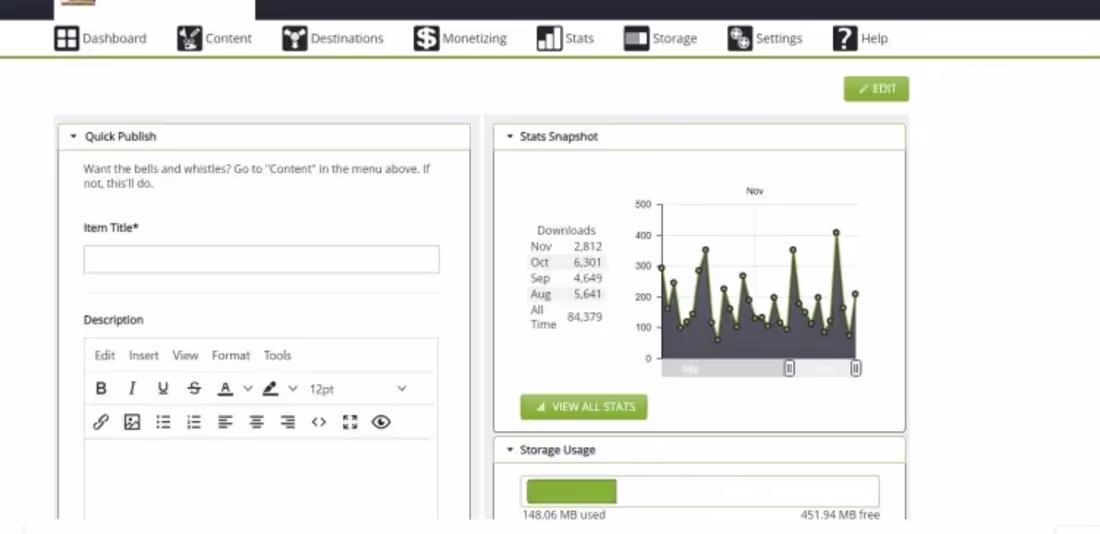
Task: Open the 12pt font size dropdown
Action: tap(358, 389)
